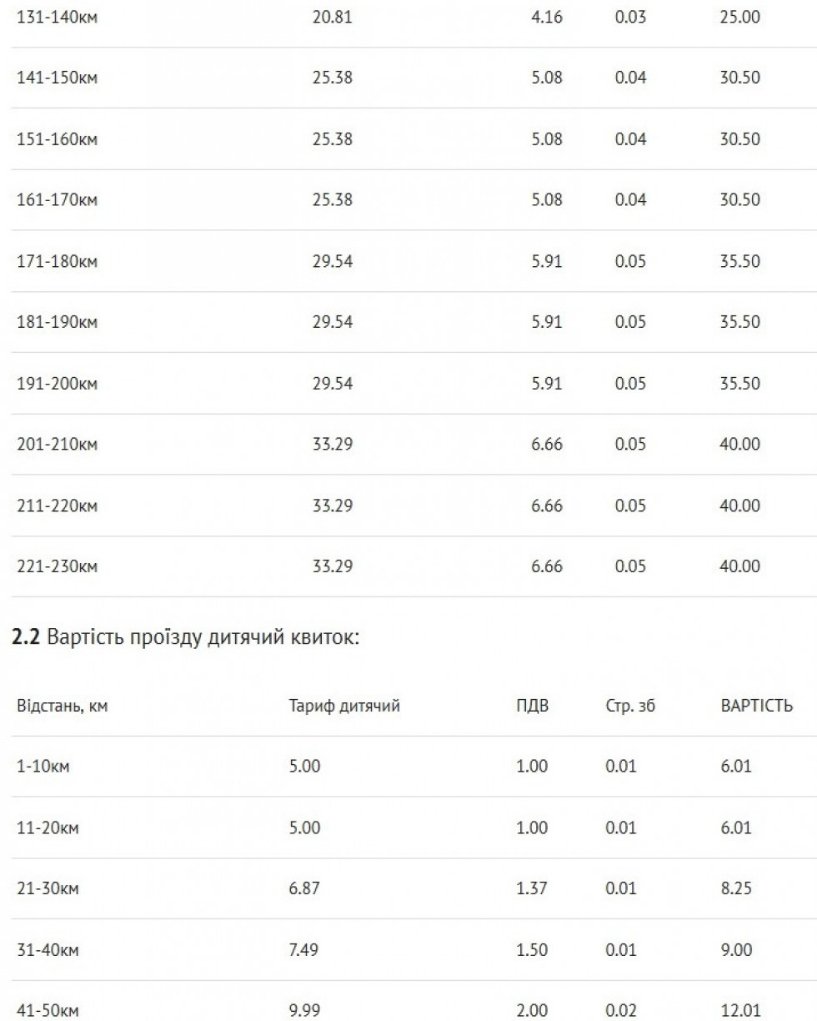The image size is (817, 1021).
Task: Click the 221-230км row label
Action: pos(57,567)
